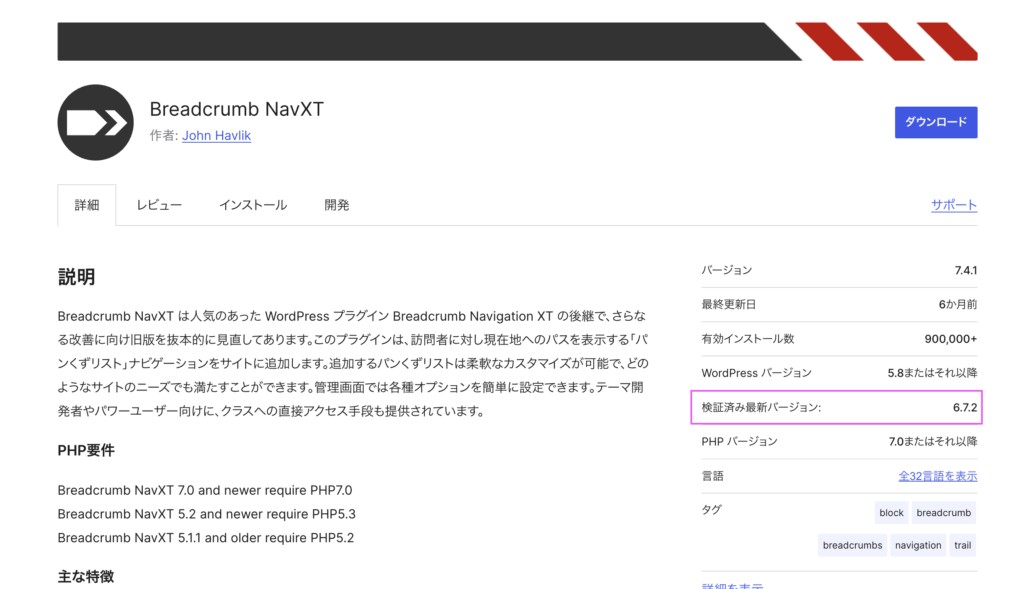
Task: Click the tested version value 6.7.2
Action: [x=965, y=407]
